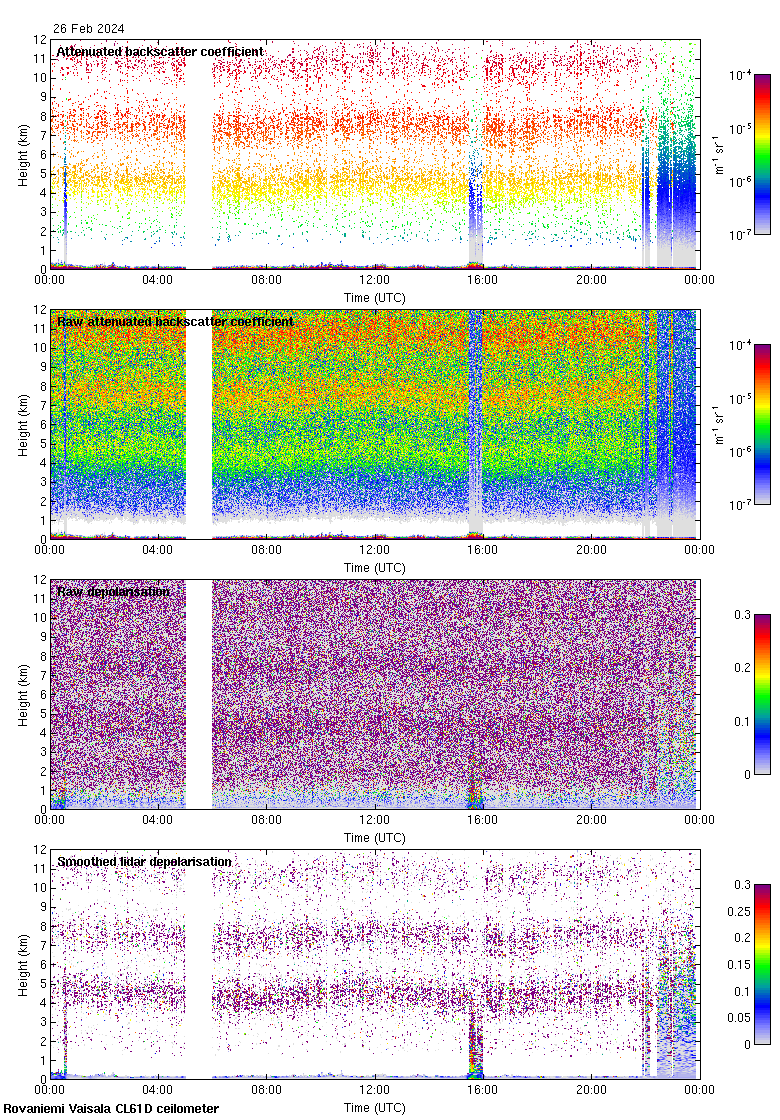Click the 16:00 tick label under the top plot
This screenshot has width=780, height=1120.
[x=483, y=281]
